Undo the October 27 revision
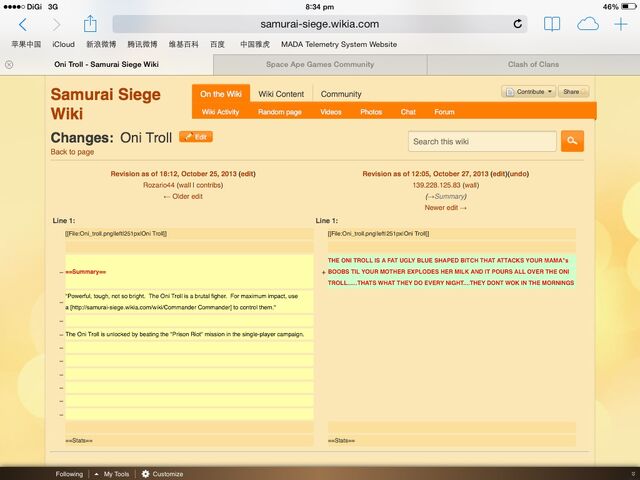The image size is (640, 480). pos(518,173)
